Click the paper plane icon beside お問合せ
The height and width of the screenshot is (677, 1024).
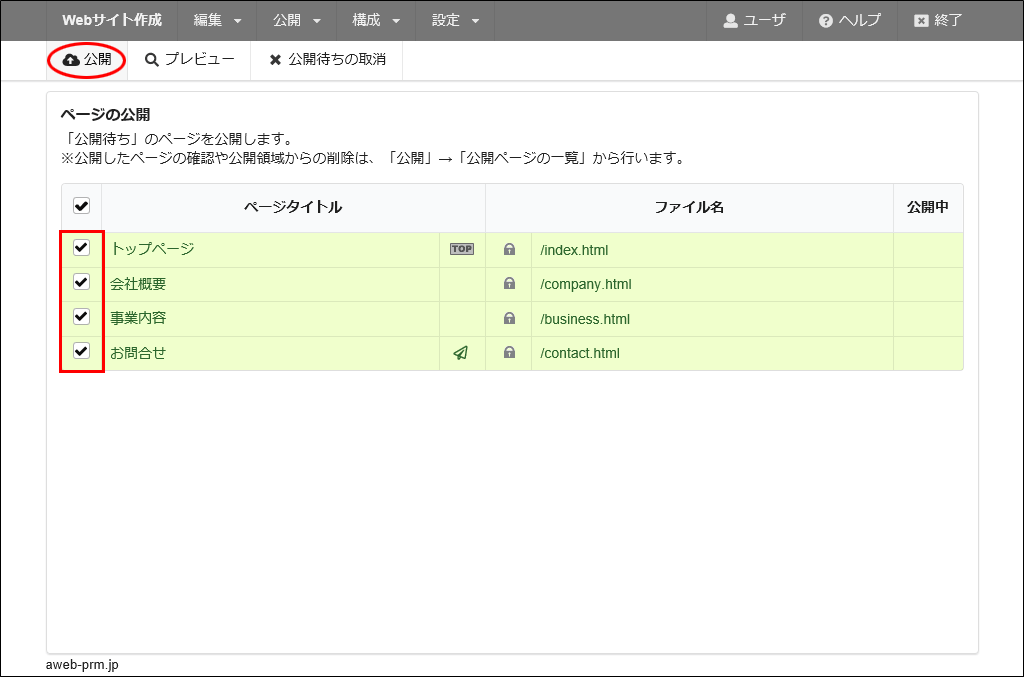click(x=461, y=353)
